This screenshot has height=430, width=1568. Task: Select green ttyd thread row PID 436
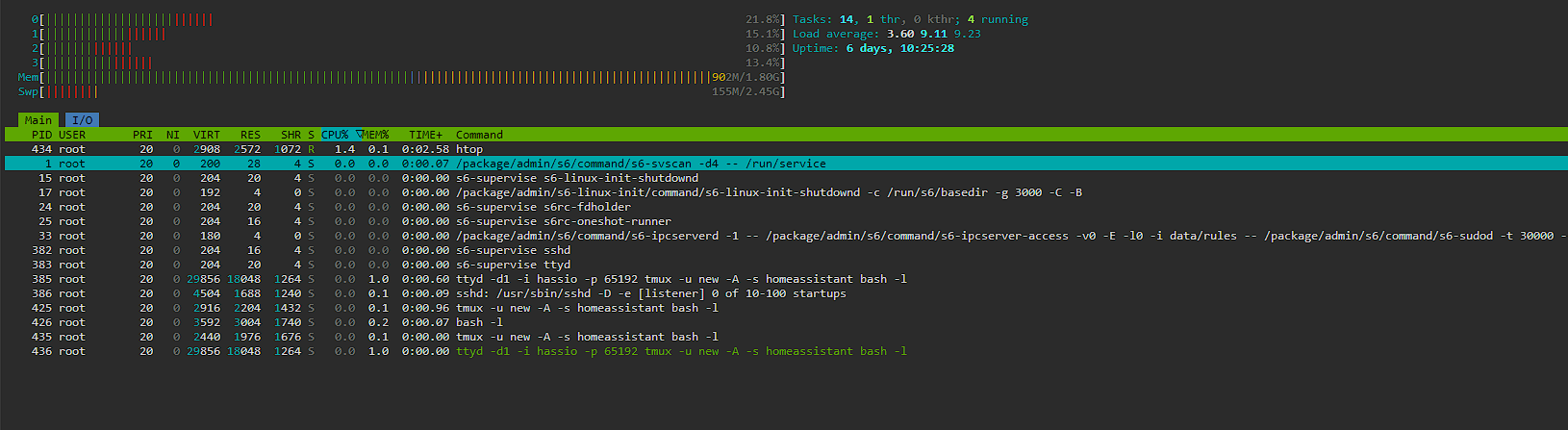pos(784,351)
